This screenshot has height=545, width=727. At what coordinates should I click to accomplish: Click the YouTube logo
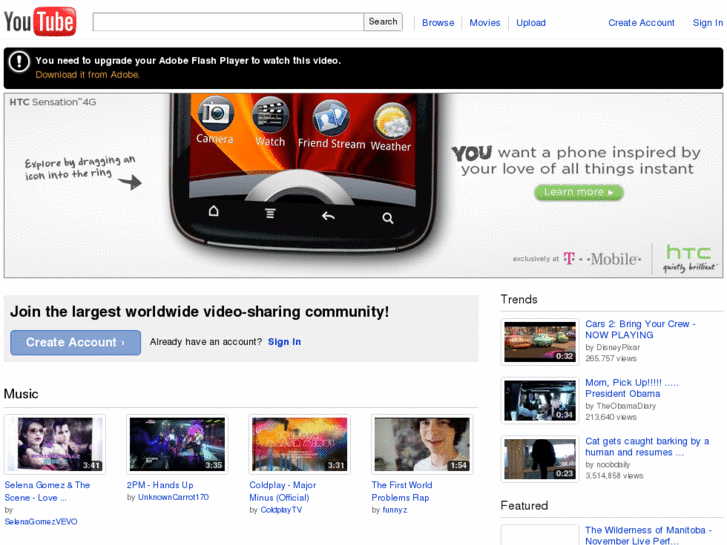40,21
